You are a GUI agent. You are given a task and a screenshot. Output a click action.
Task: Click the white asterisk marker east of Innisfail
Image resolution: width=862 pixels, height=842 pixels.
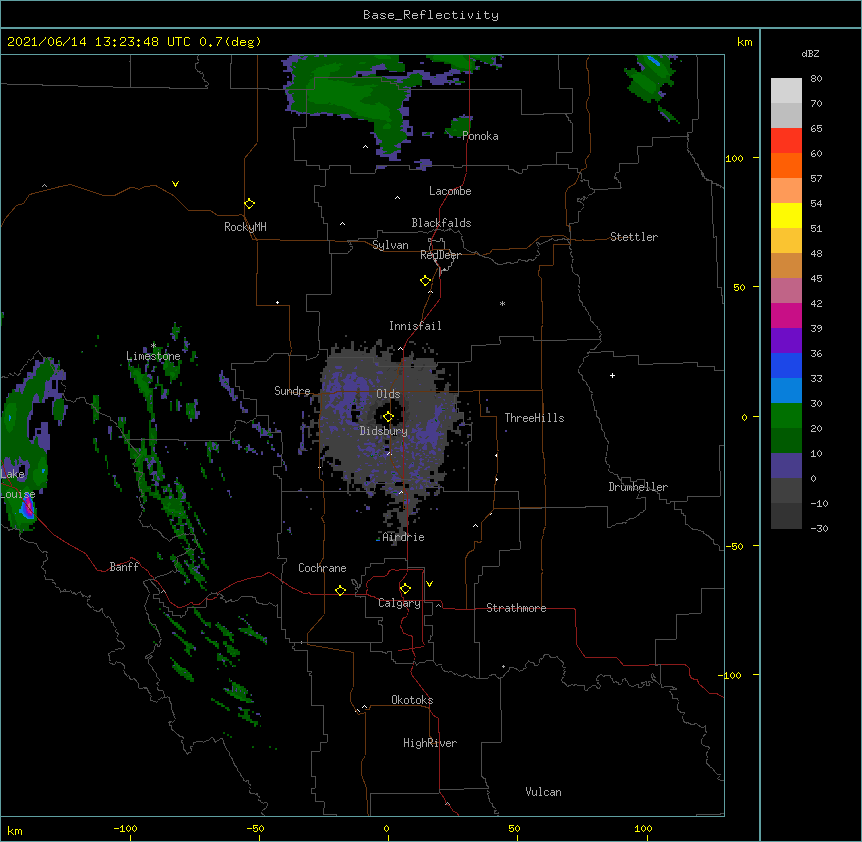tap(502, 303)
